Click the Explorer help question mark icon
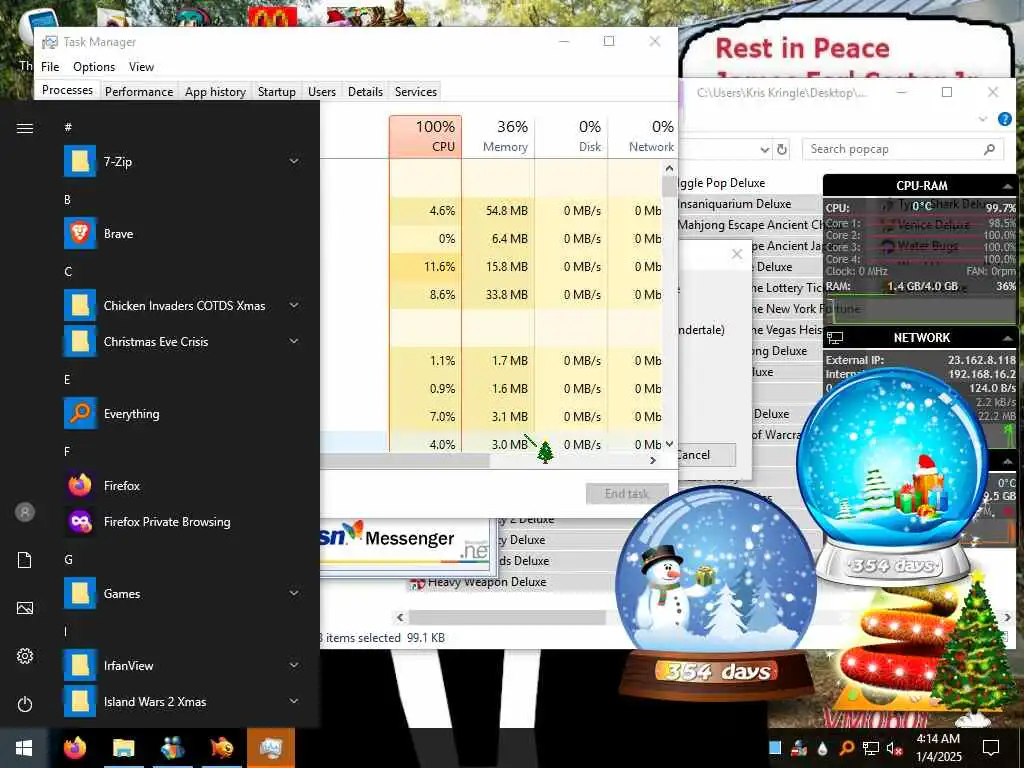 (x=1004, y=119)
